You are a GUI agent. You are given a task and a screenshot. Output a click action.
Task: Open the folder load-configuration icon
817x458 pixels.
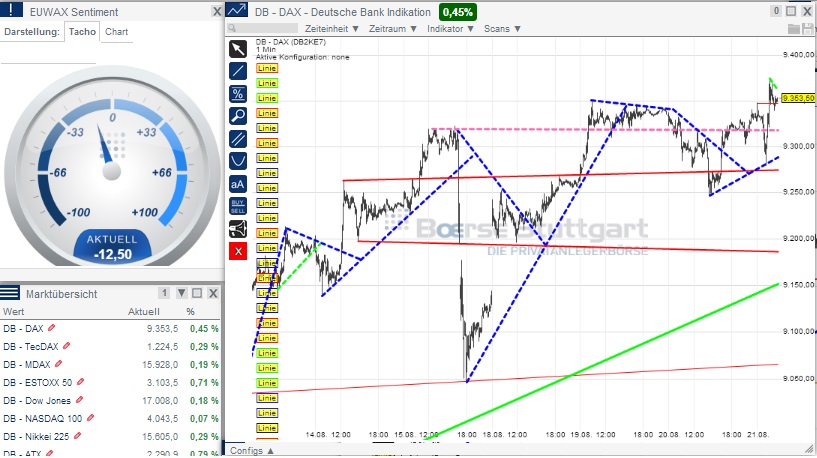pyautogui.click(x=794, y=29)
